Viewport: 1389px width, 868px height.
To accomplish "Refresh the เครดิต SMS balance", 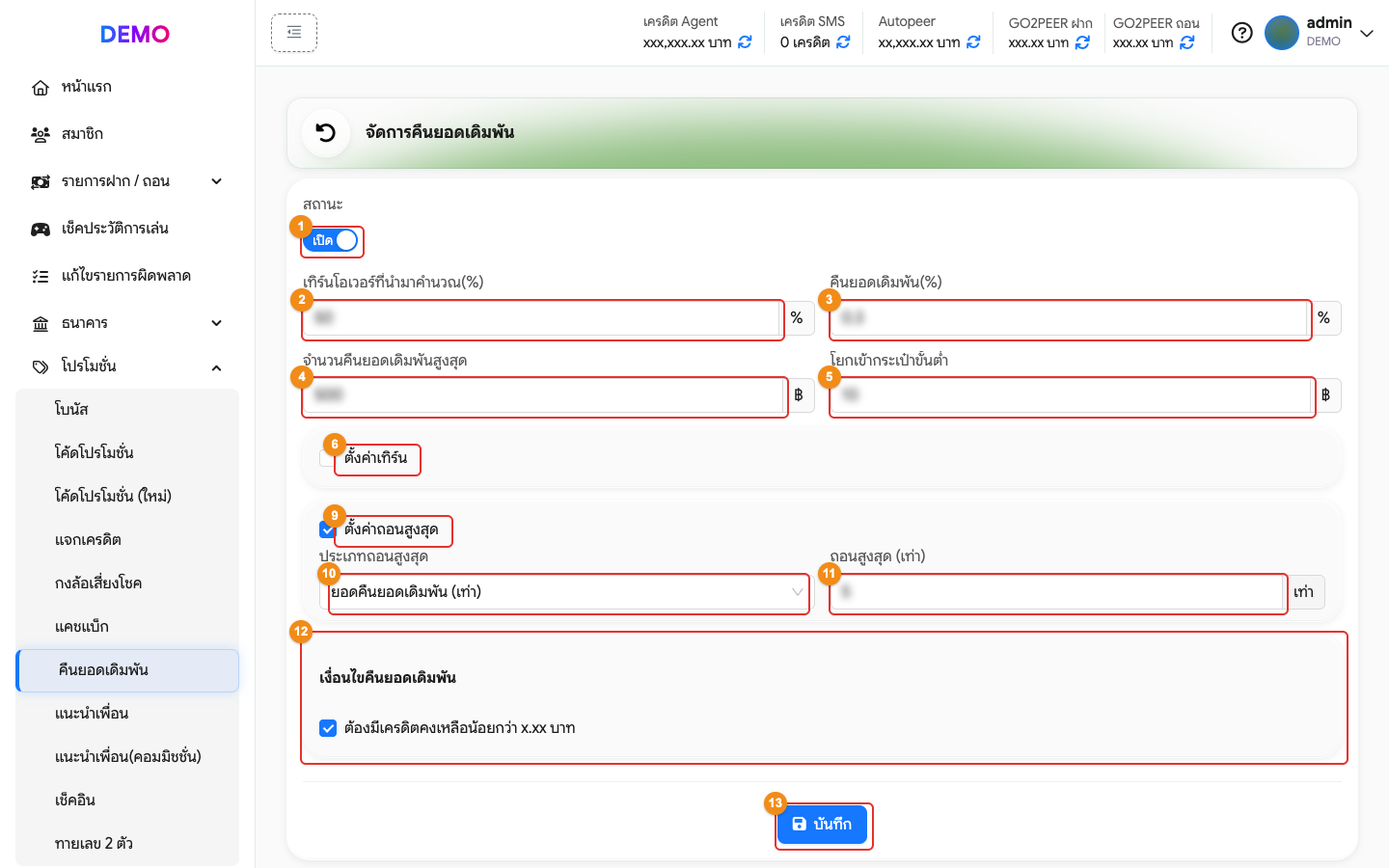I will (x=843, y=42).
